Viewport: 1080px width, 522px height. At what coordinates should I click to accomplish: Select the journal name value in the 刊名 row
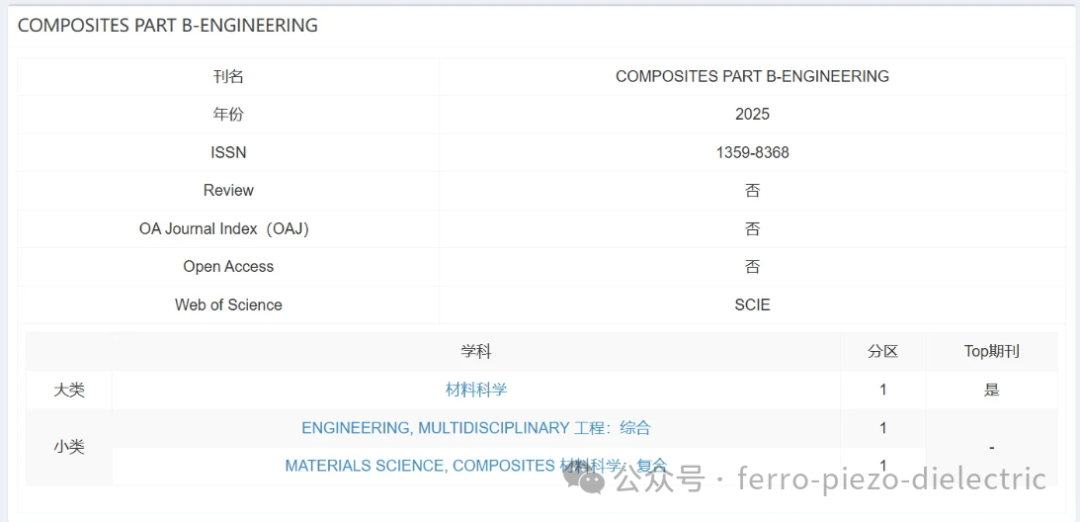752,77
